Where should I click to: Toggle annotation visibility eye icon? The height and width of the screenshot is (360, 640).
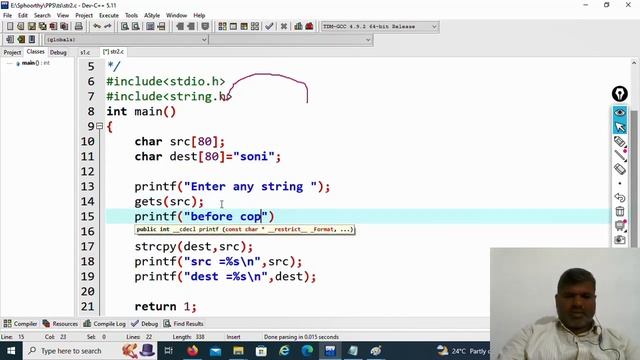tap(620, 113)
